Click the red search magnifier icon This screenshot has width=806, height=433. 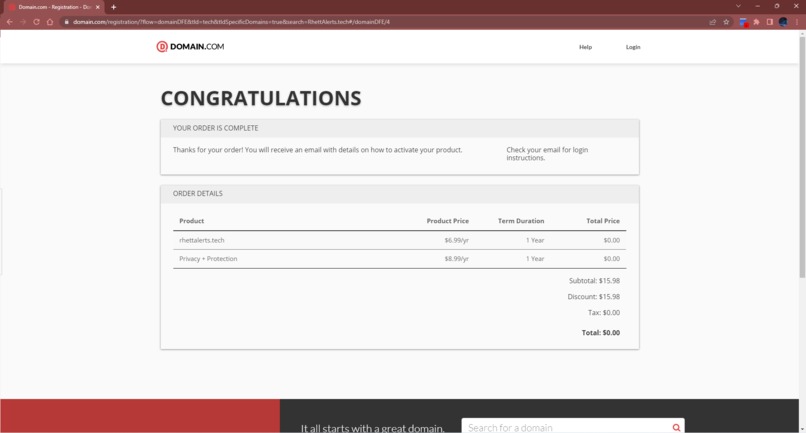tap(676, 427)
